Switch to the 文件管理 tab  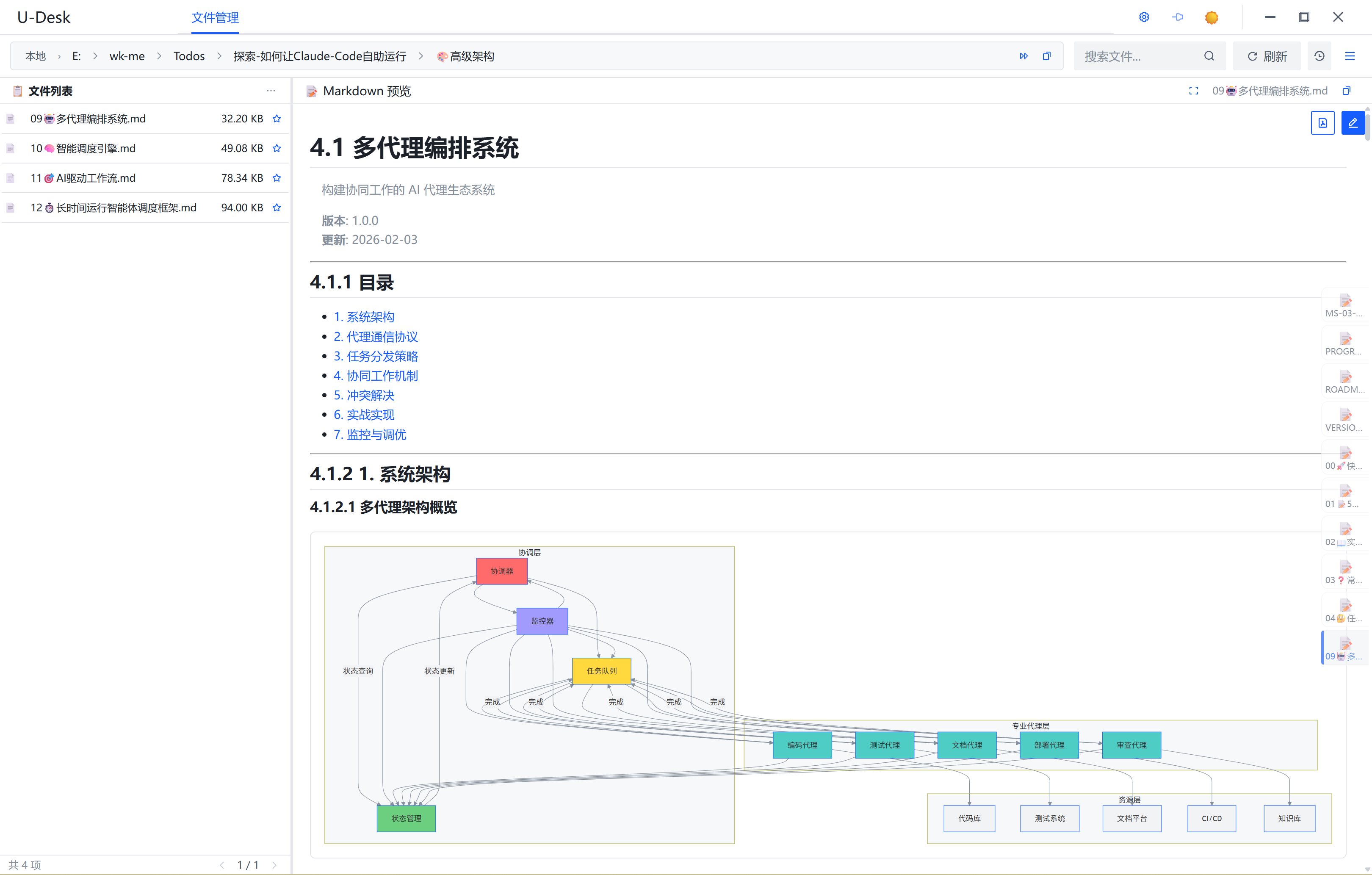click(x=215, y=18)
